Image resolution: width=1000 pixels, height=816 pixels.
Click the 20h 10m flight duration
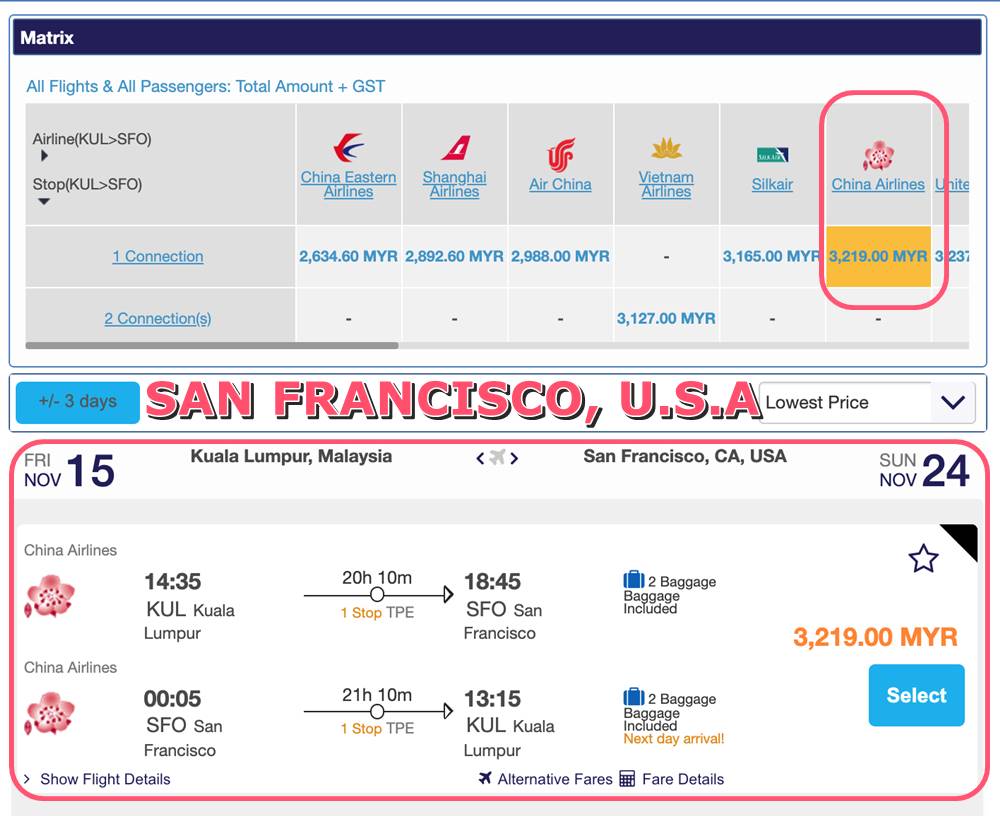377,578
